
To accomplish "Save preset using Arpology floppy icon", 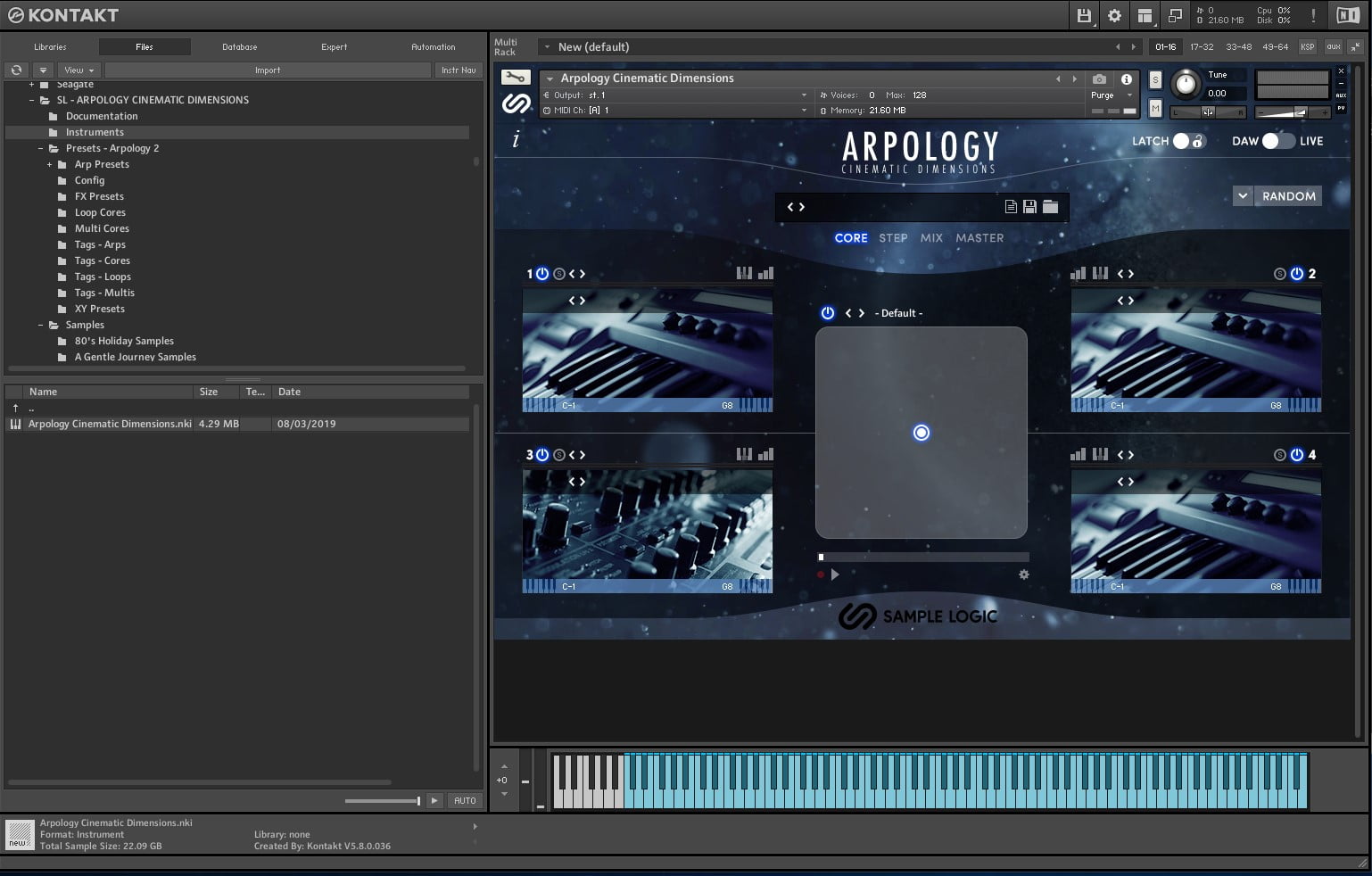I will [1029, 207].
